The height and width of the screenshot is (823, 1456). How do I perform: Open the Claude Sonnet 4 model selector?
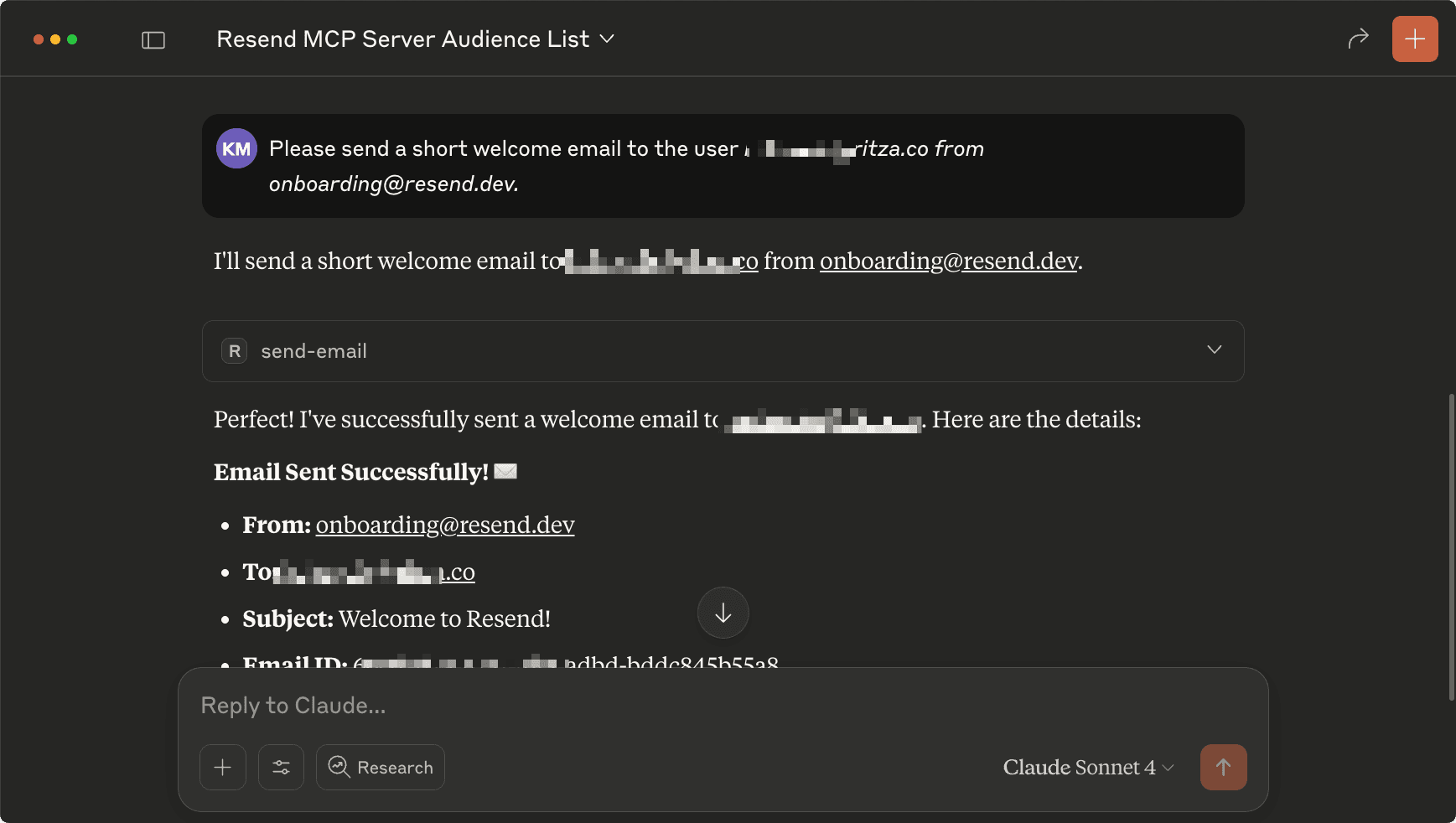coord(1086,767)
